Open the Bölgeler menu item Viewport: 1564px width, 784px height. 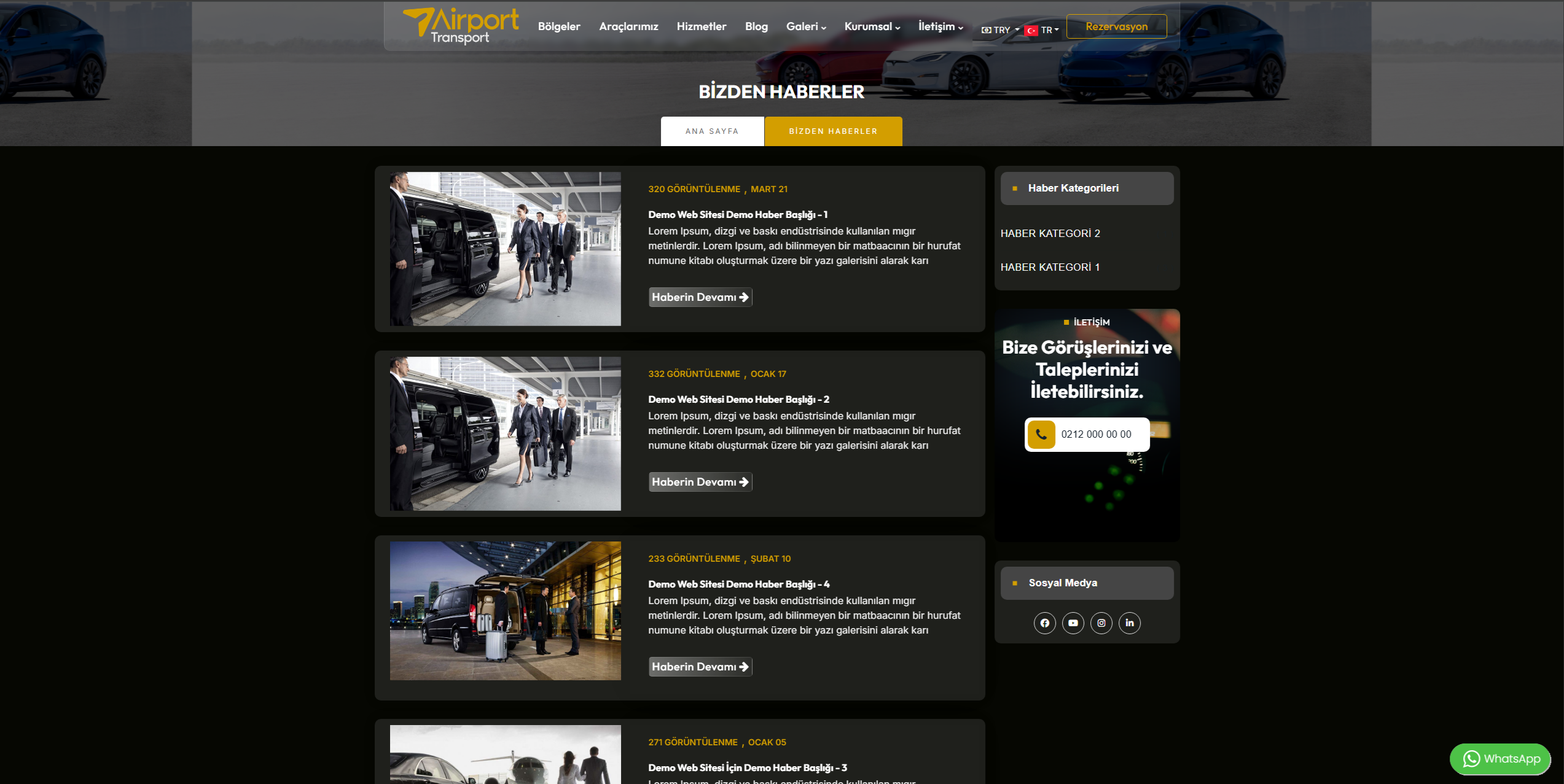pos(558,26)
